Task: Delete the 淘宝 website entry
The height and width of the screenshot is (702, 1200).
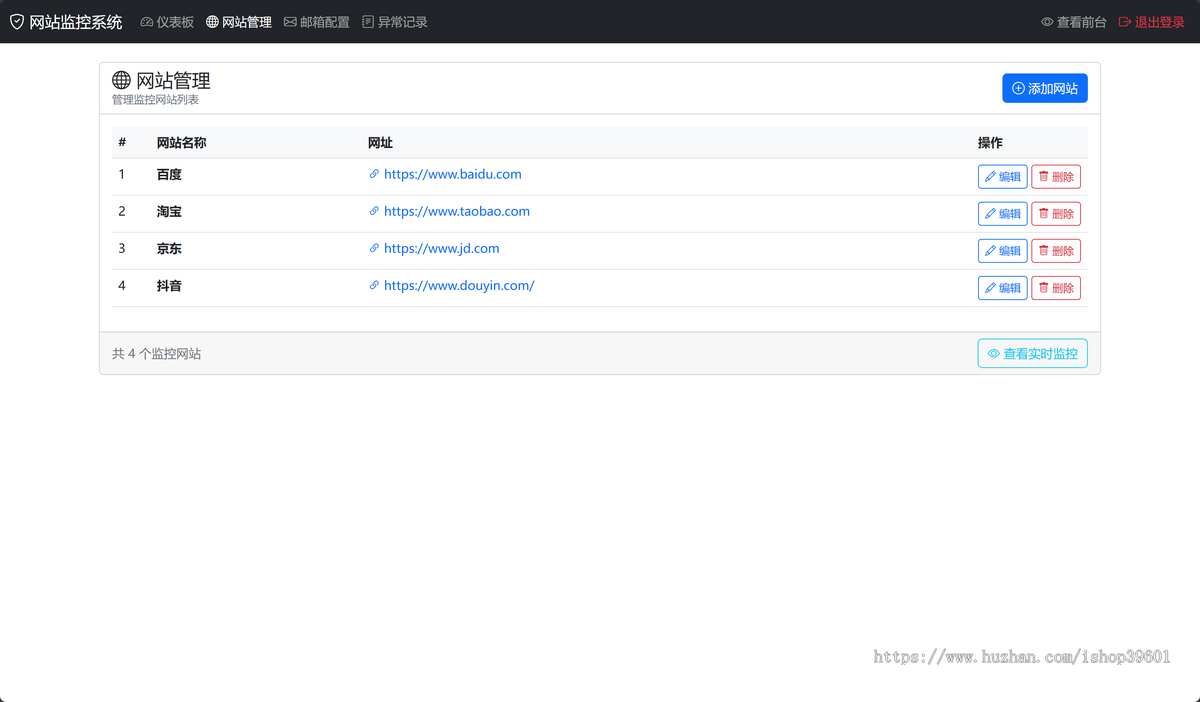Action: pos(1056,214)
